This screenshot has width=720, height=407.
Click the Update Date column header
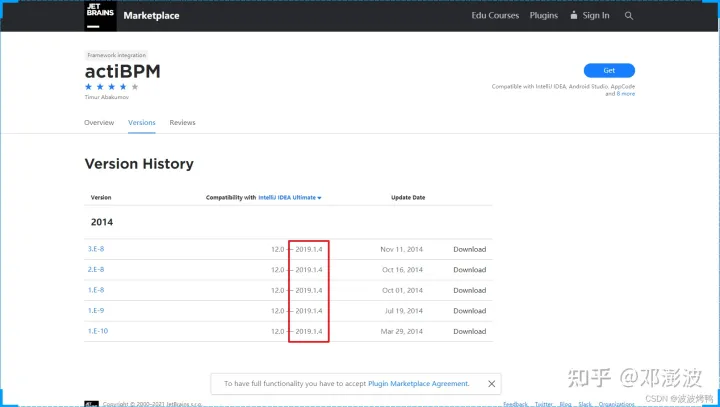click(x=408, y=198)
